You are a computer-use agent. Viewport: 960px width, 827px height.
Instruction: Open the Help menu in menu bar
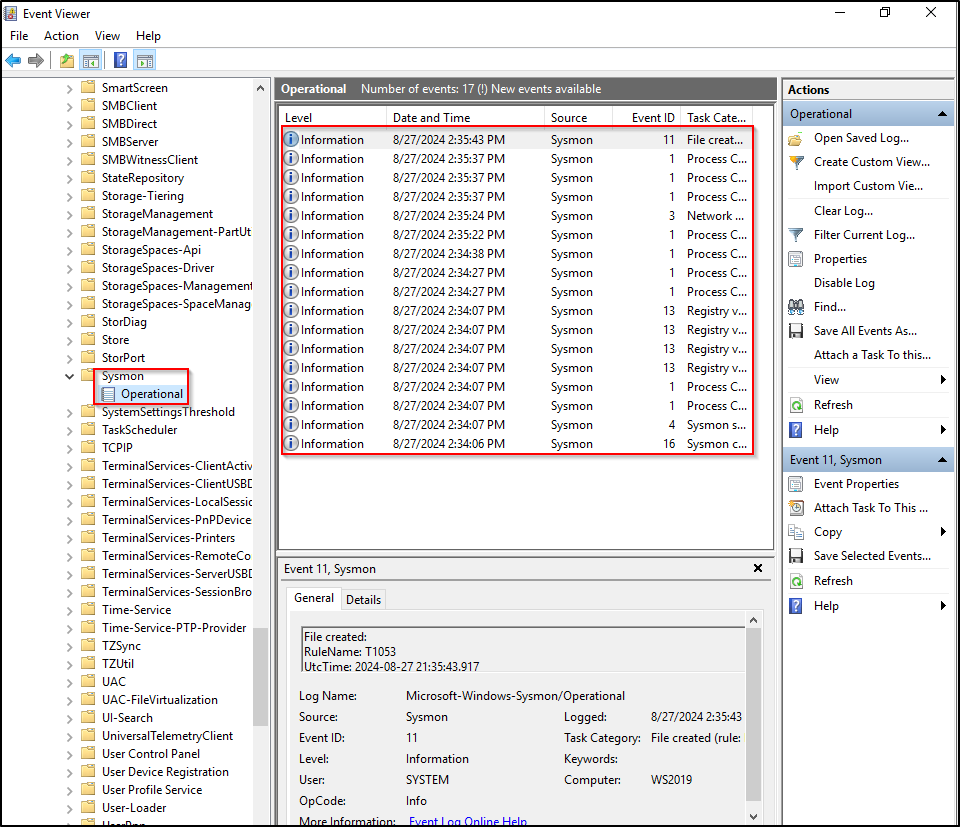(x=148, y=36)
